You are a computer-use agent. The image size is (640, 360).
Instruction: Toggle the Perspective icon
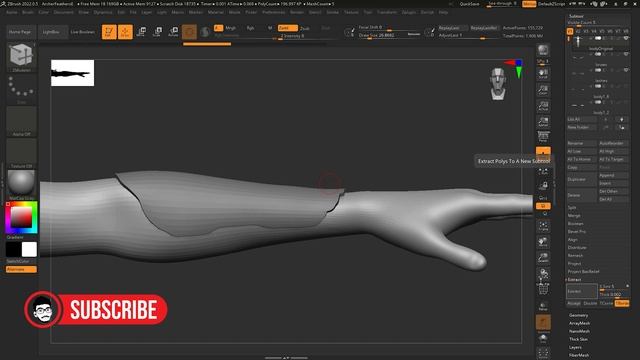coord(543,138)
